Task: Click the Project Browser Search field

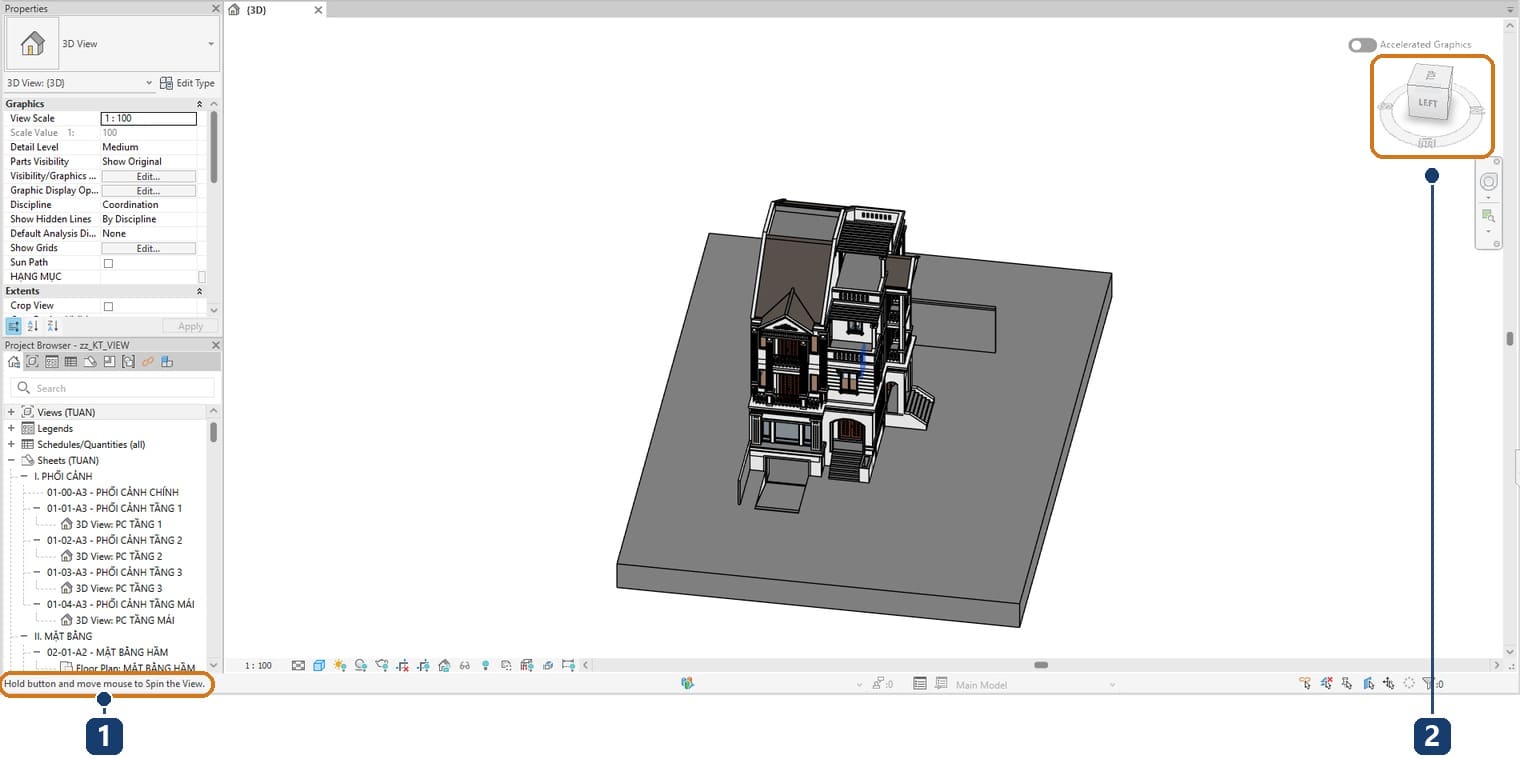Action: point(112,388)
